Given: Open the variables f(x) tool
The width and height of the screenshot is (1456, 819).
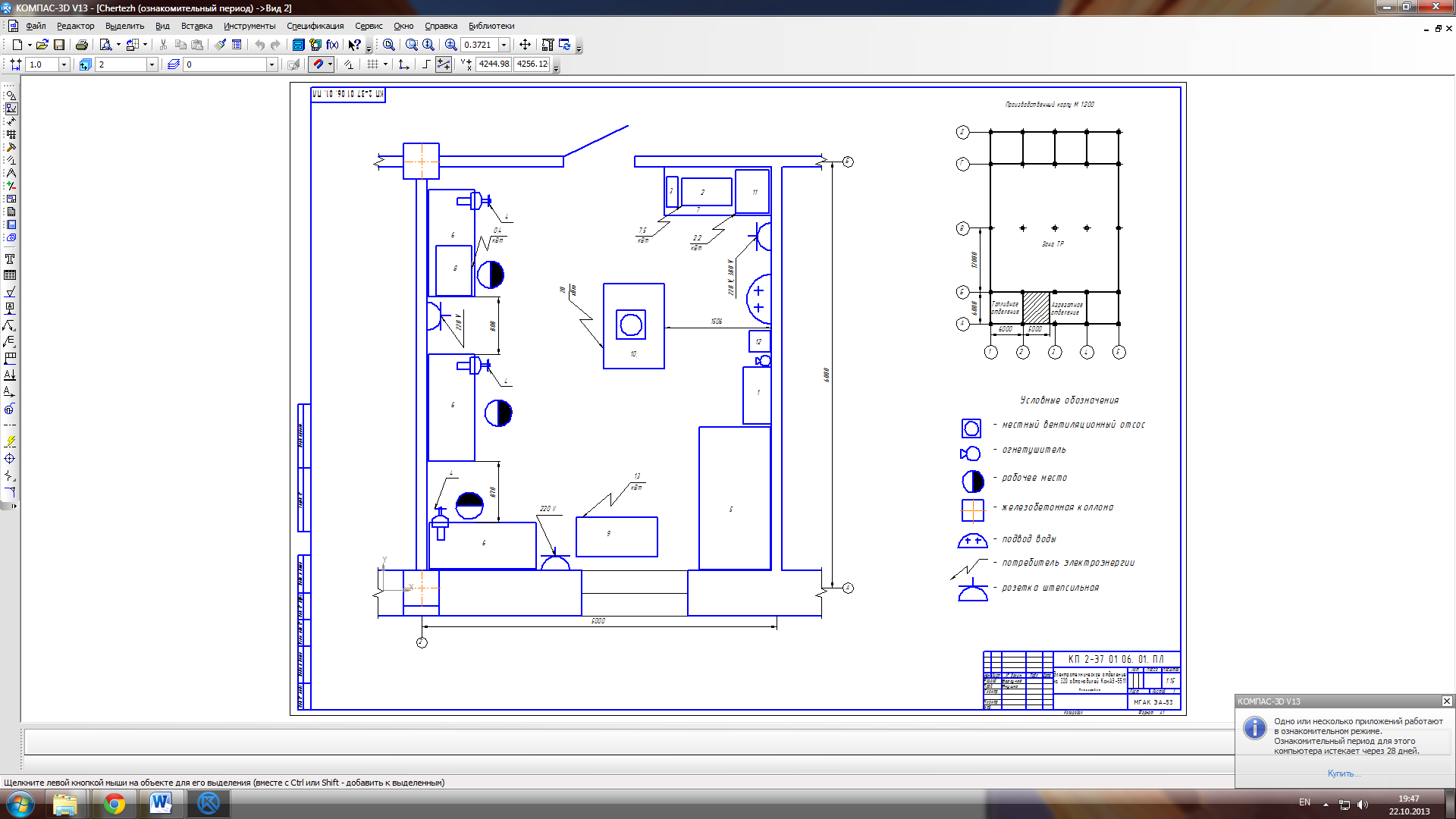Looking at the screenshot, I should pyautogui.click(x=332, y=45).
